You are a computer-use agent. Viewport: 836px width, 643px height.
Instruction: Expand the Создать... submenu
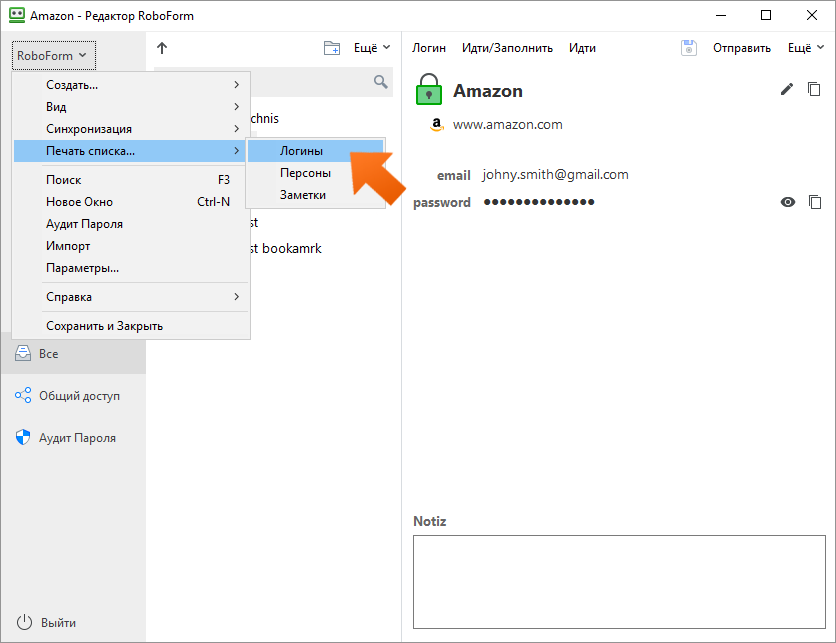(x=131, y=85)
